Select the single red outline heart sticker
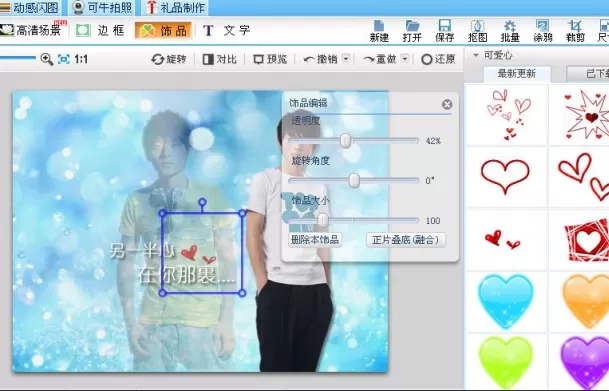The image size is (609, 391). click(x=506, y=176)
